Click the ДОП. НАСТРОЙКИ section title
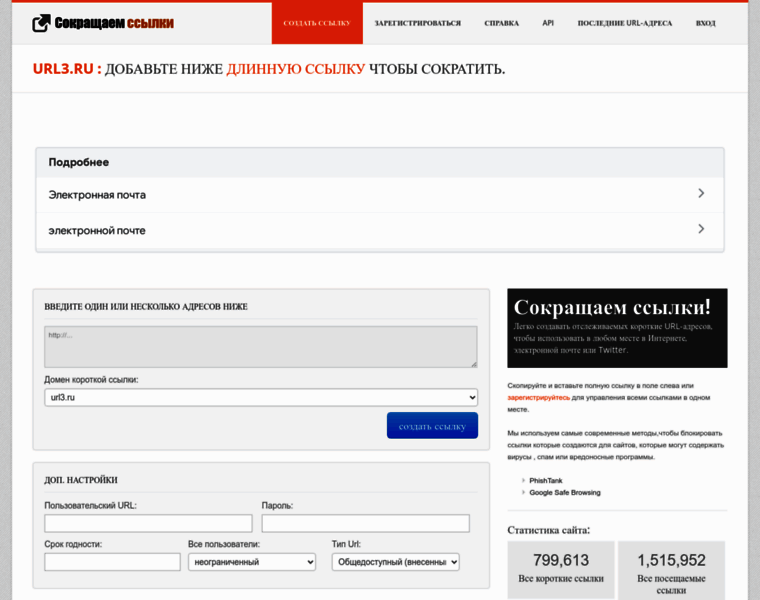Screen dimensions: 760x600 [x=80, y=480]
